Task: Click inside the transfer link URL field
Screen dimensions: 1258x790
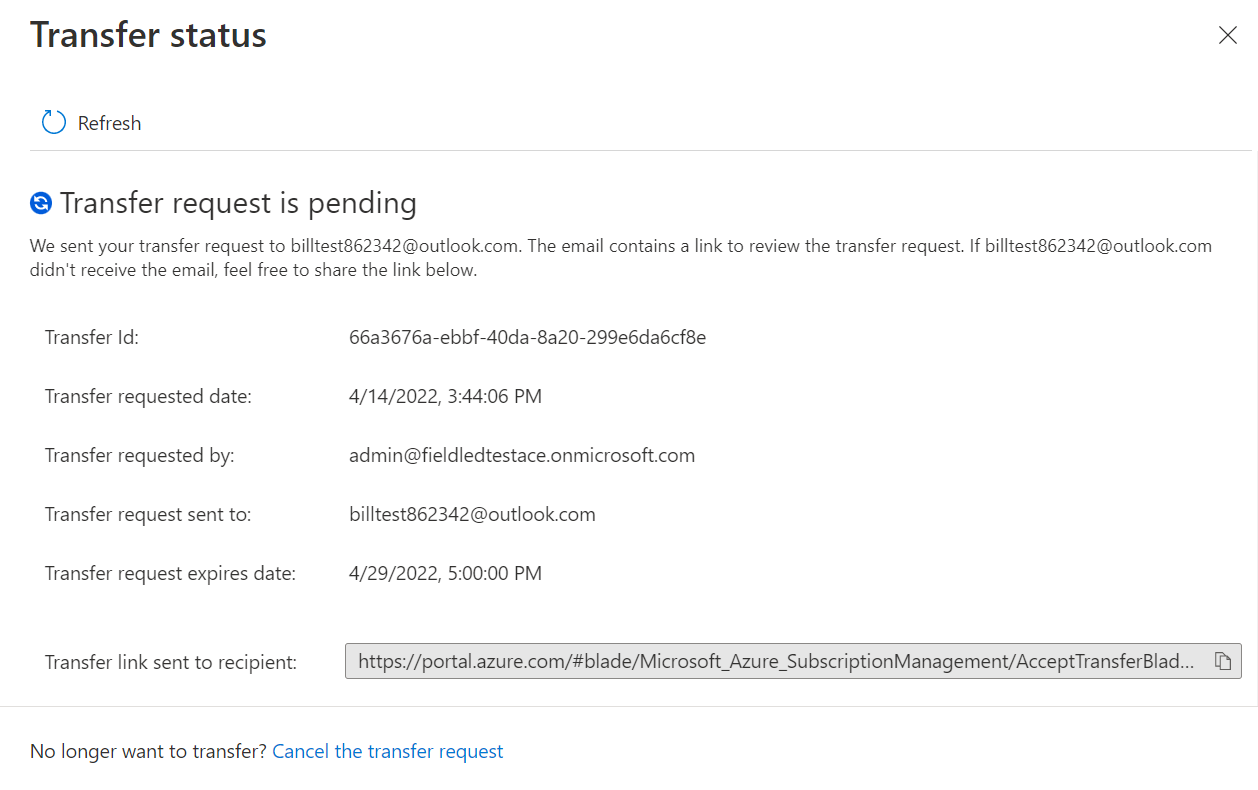Action: tap(775, 661)
